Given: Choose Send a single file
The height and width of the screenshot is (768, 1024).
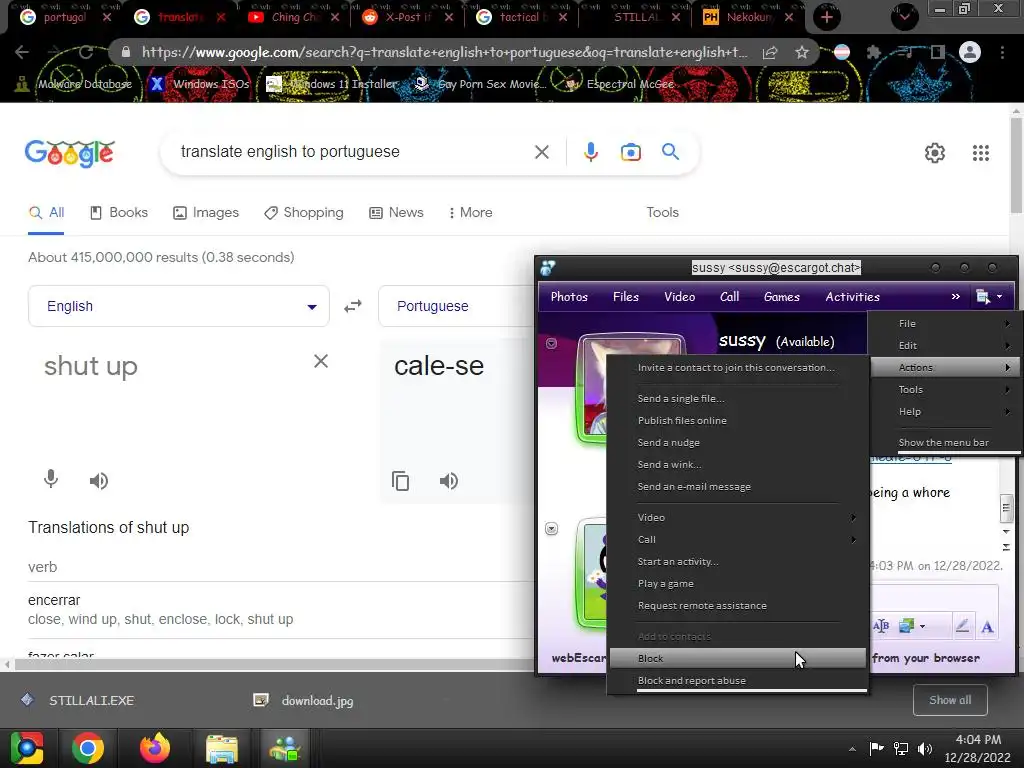Looking at the screenshot, I should click(x=737, y=398).
